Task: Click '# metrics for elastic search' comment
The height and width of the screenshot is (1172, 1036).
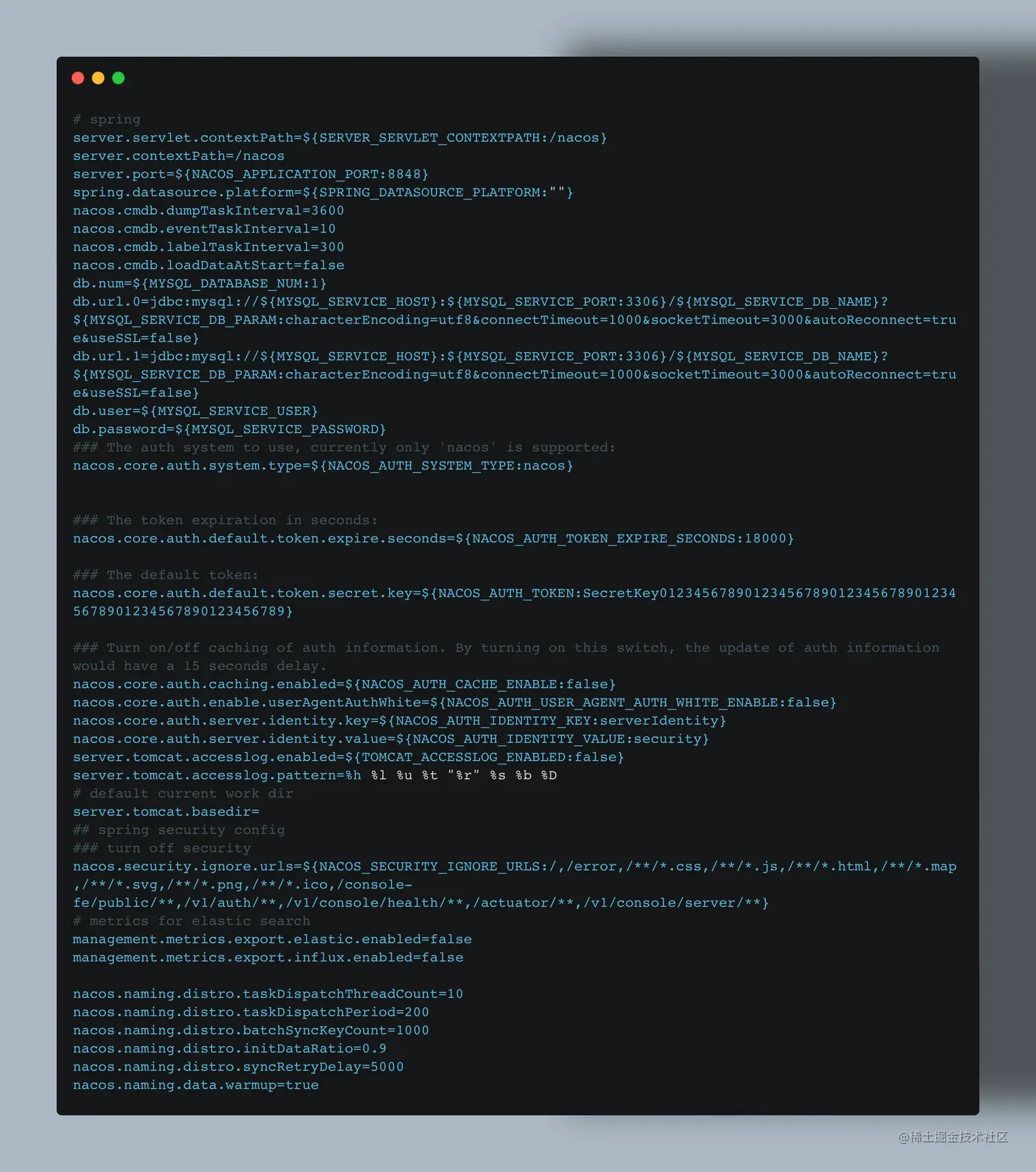Action: coord(192,921)
